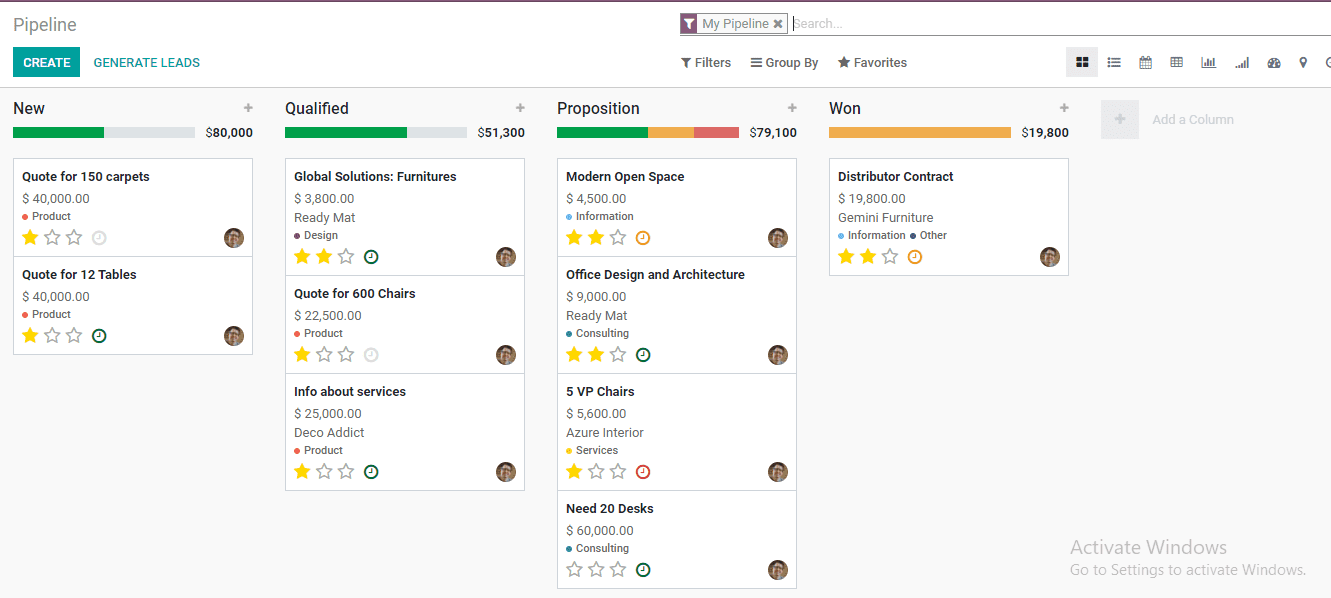Viewport: 1331px width, 598px height.
Task: Set first priority star on Need 20 Desks
Action: point(574,570)
